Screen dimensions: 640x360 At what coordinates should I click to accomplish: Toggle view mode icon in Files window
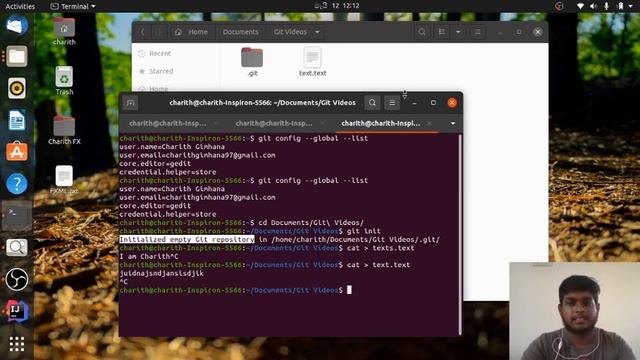click(442, 32)
